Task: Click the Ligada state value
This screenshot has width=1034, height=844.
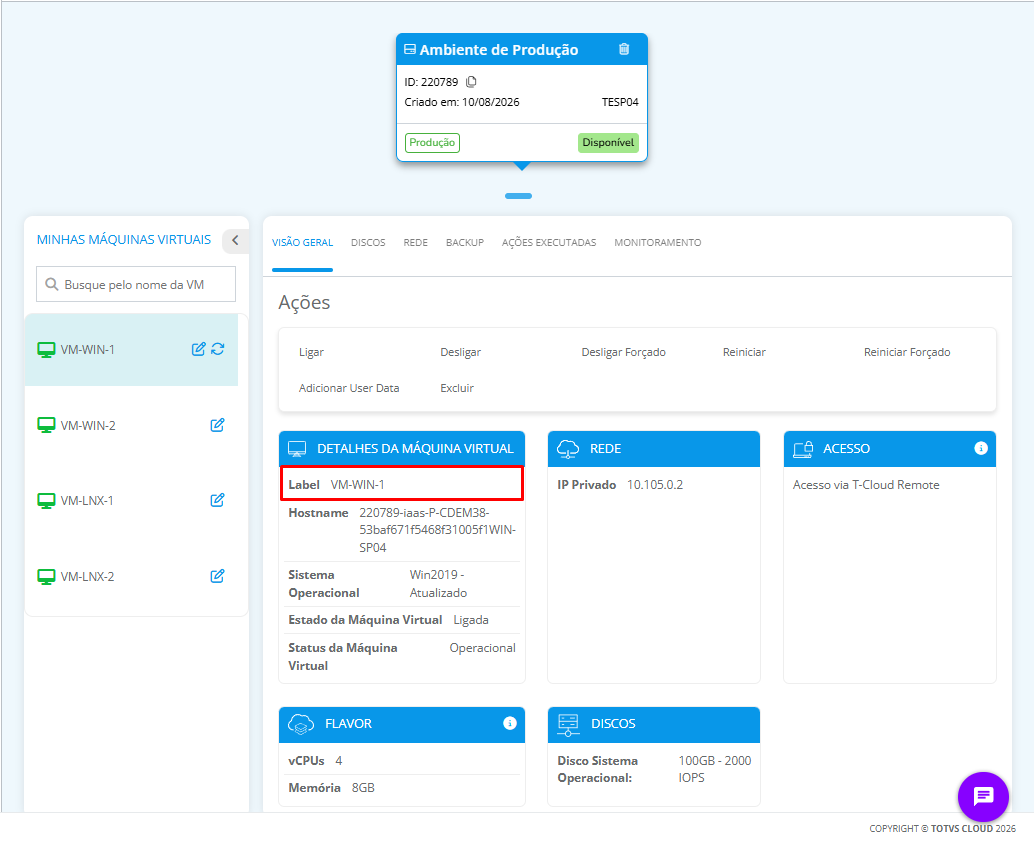Action: (471, 620)
